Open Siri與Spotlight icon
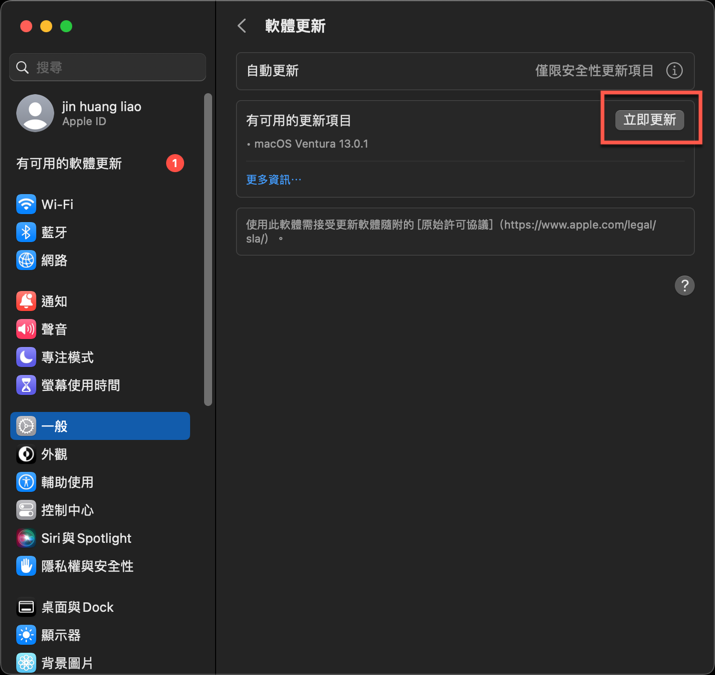Screen dimensions: 715x675 [26, 538]
